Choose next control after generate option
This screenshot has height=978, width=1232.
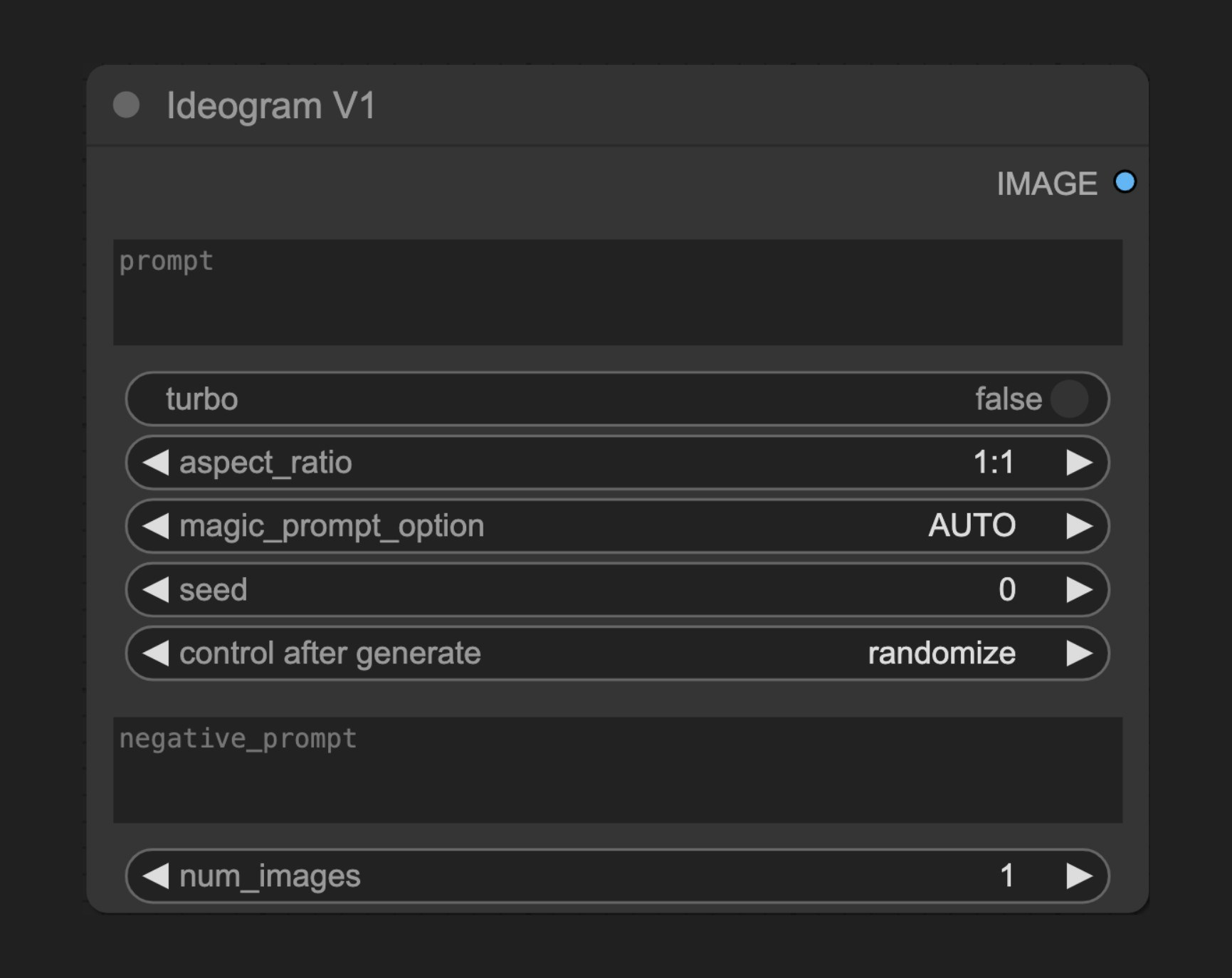(x=1079, y=653)
